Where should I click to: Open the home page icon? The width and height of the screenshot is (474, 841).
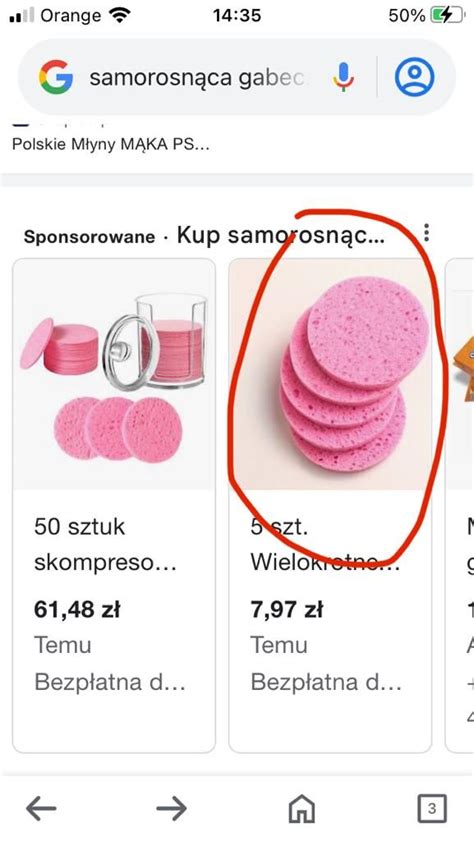pos(302,808)
